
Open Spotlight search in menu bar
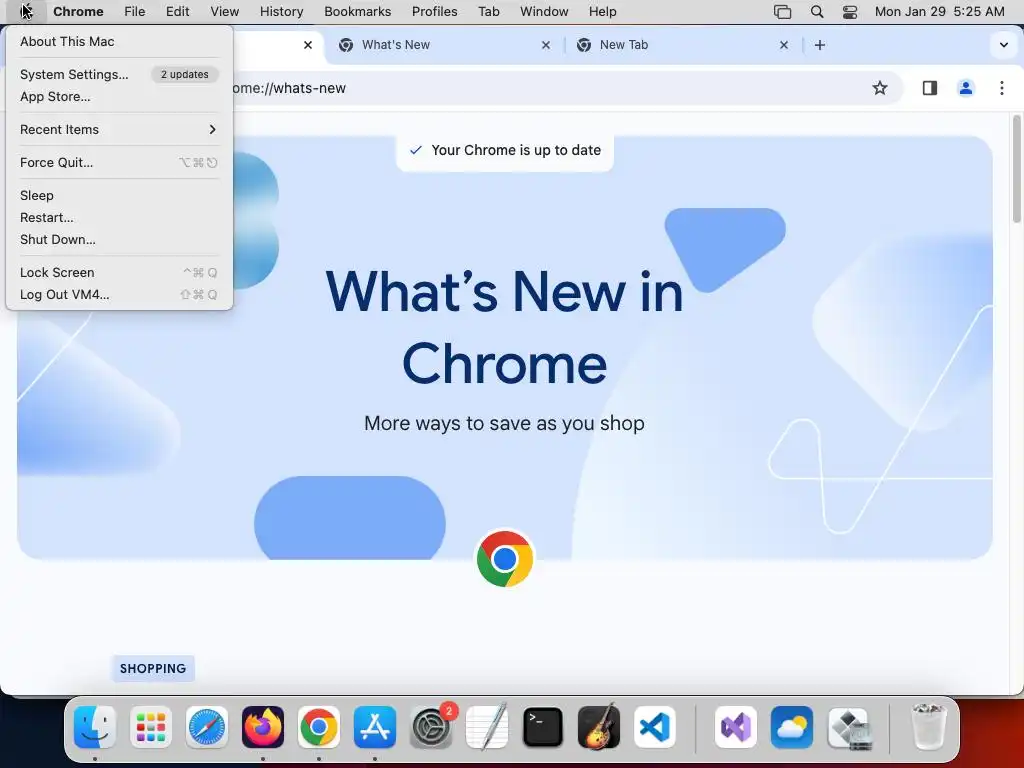[x=816, y=12]
